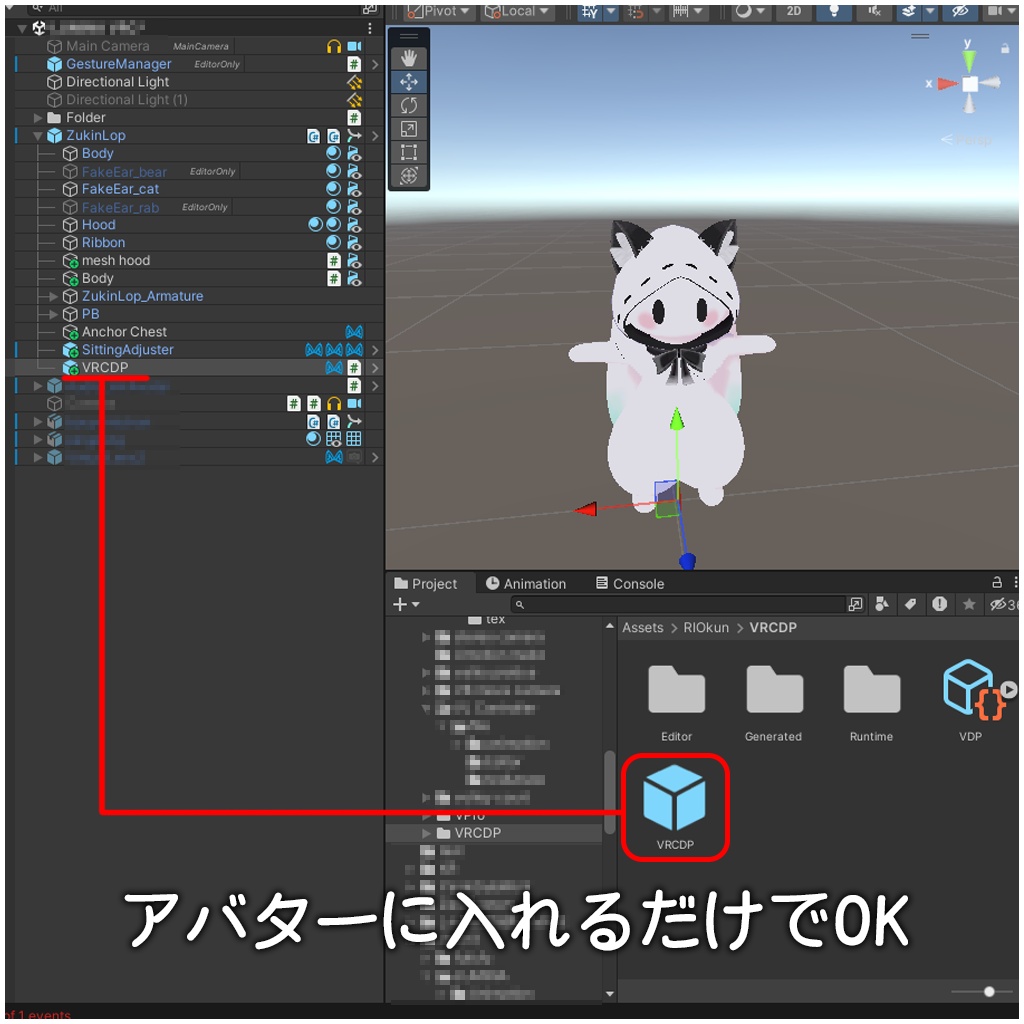Select Directional Light in hierarchy
The width and height of the screenshot is (1024, 1024).
pyautogui.click(x=118, y=82)
